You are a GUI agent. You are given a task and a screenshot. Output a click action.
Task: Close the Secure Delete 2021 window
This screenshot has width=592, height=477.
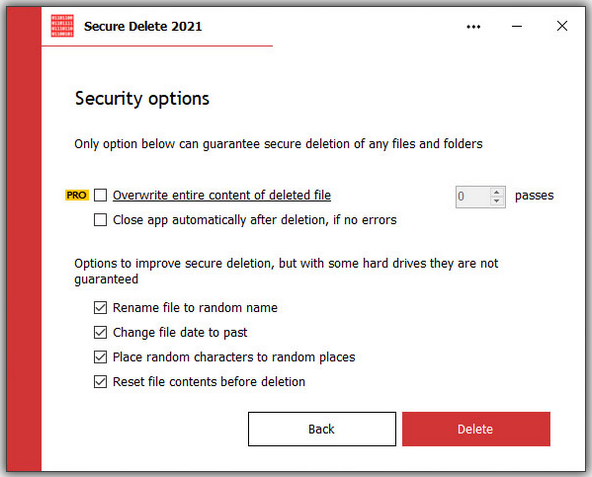562,26
